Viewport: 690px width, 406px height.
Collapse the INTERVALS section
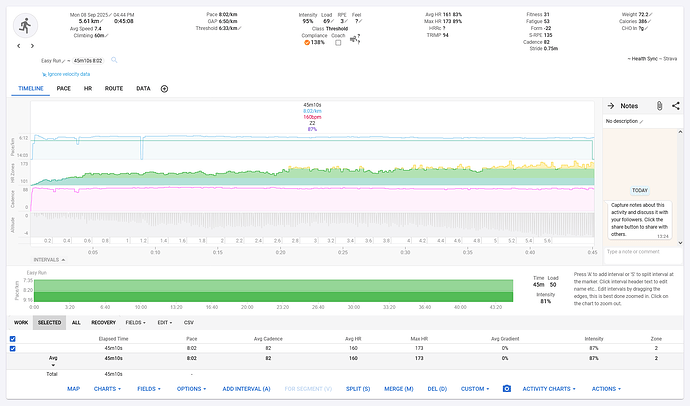(x=49, y=260)
